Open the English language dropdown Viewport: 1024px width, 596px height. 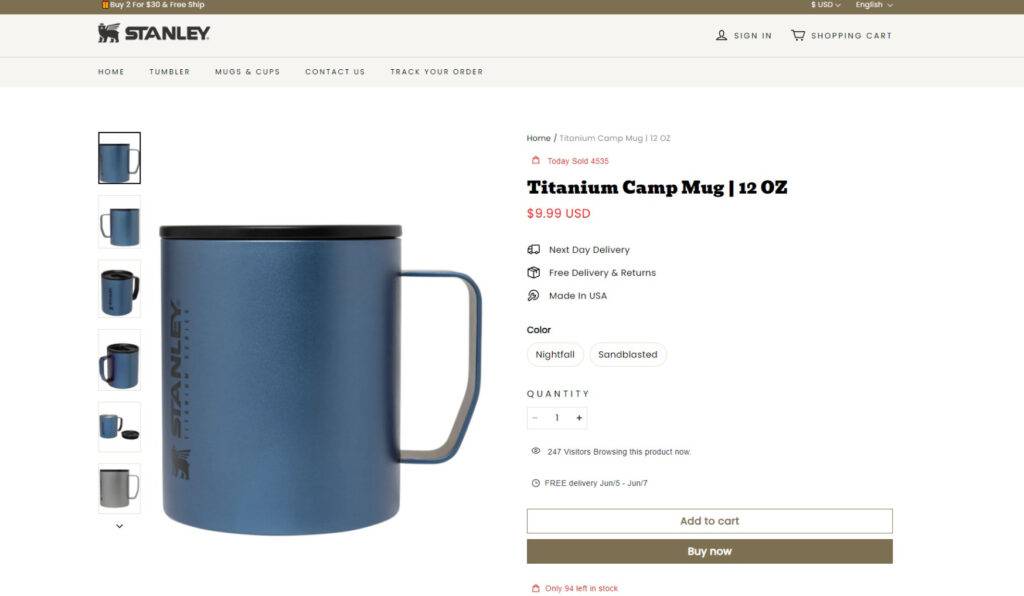(874, 5)
